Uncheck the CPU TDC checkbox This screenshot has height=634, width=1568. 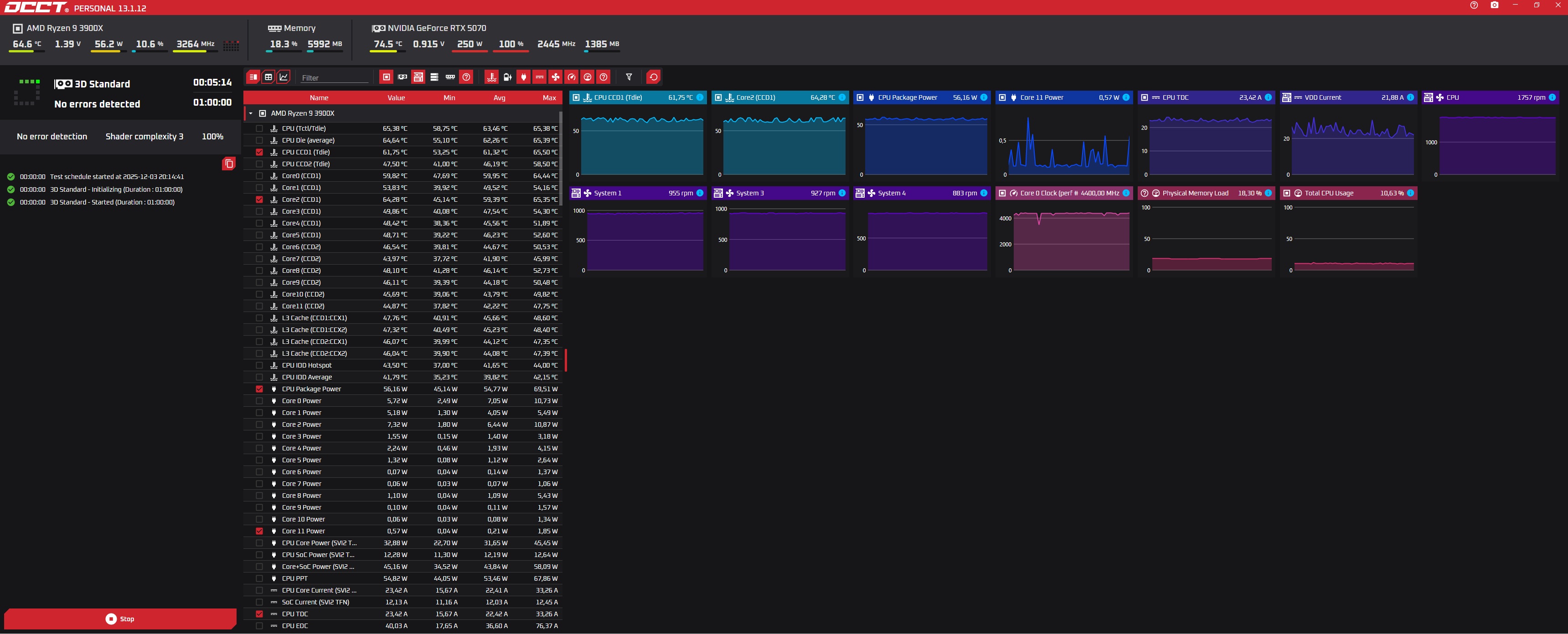[259, 614]
